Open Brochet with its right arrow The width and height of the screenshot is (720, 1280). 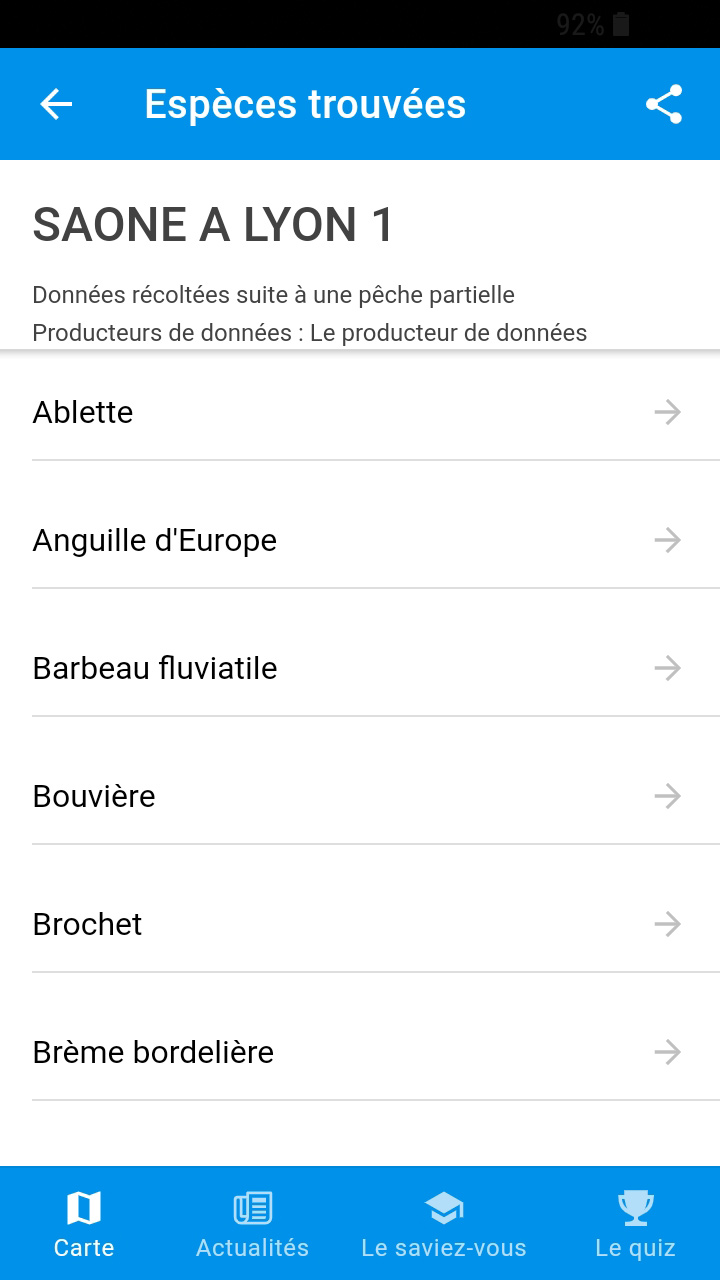pos(667,924)
